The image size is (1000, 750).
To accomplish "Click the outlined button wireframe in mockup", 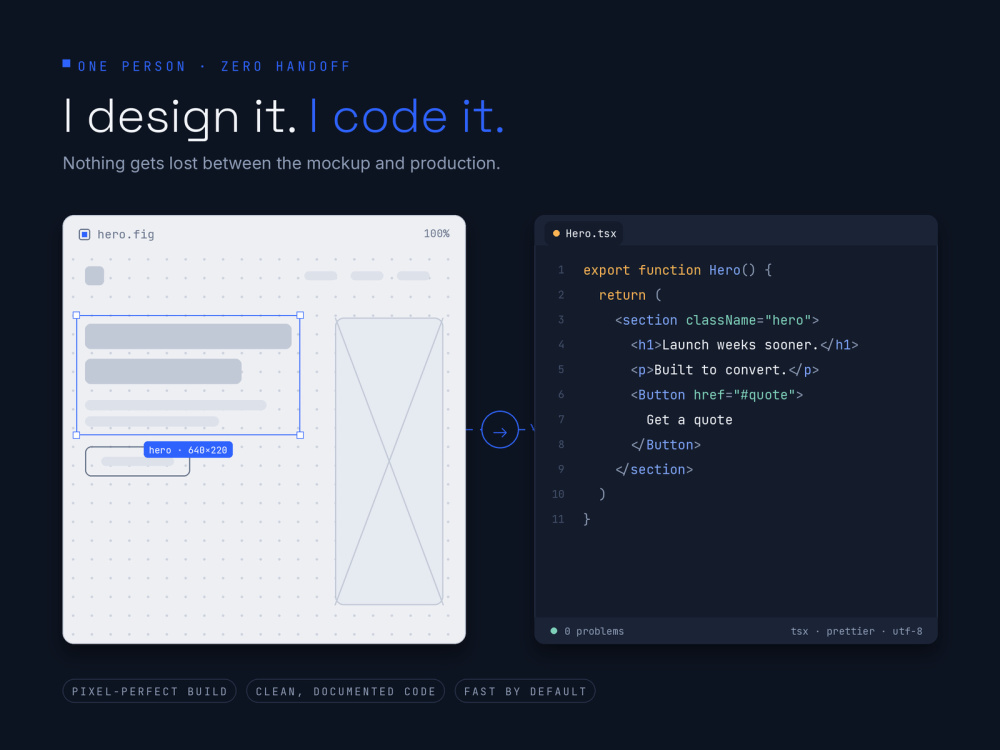I will point(138,462).
